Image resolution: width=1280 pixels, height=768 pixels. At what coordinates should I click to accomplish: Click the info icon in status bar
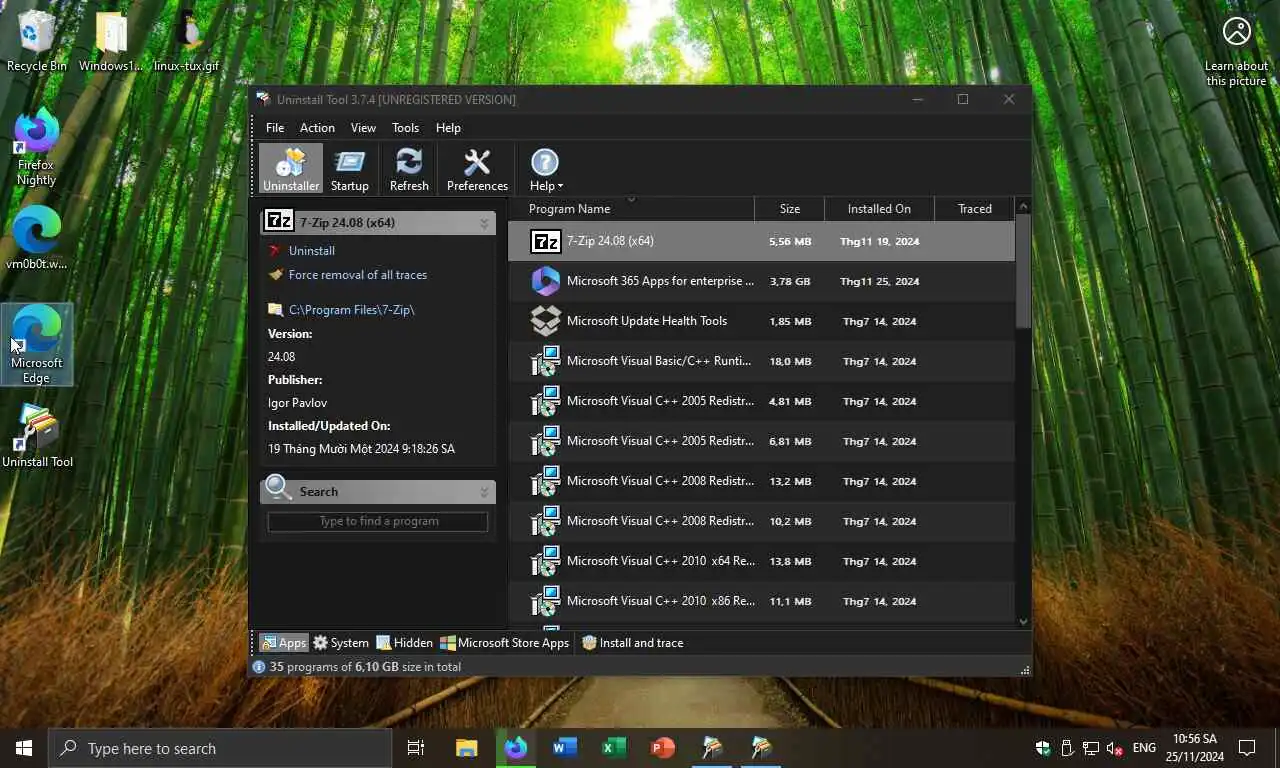pos(259,667)
